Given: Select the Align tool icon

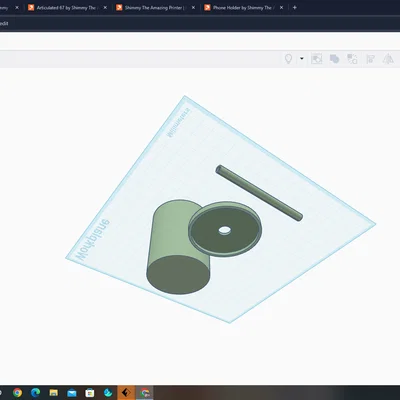Looking at the screenshot, I should click(370, 59).
